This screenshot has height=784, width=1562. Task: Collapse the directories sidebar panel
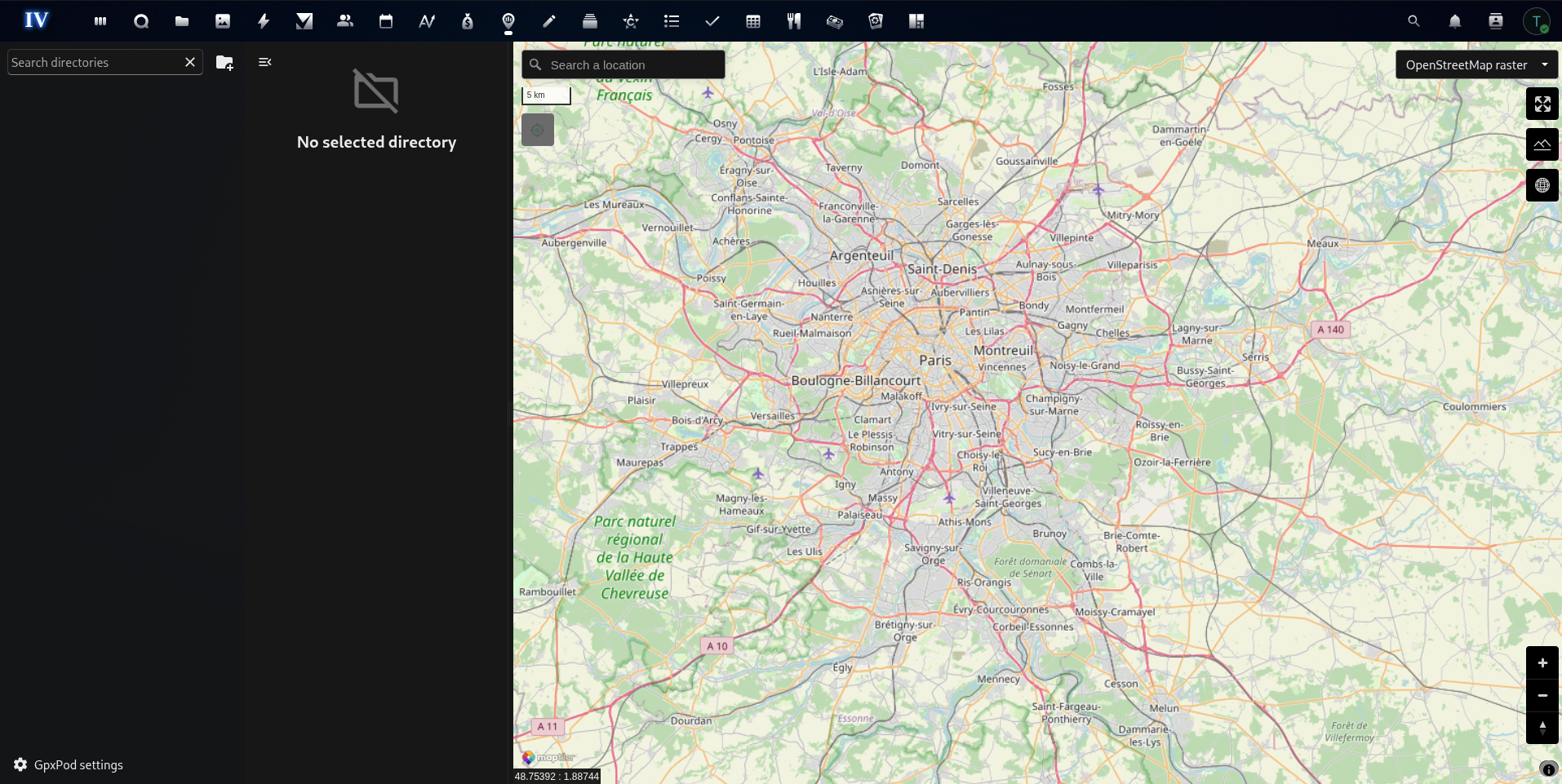264,61
